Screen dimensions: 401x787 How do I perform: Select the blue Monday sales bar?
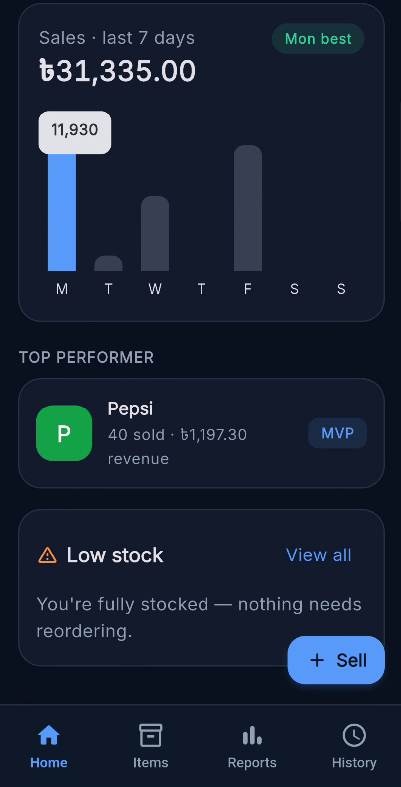tap(62, 212)
